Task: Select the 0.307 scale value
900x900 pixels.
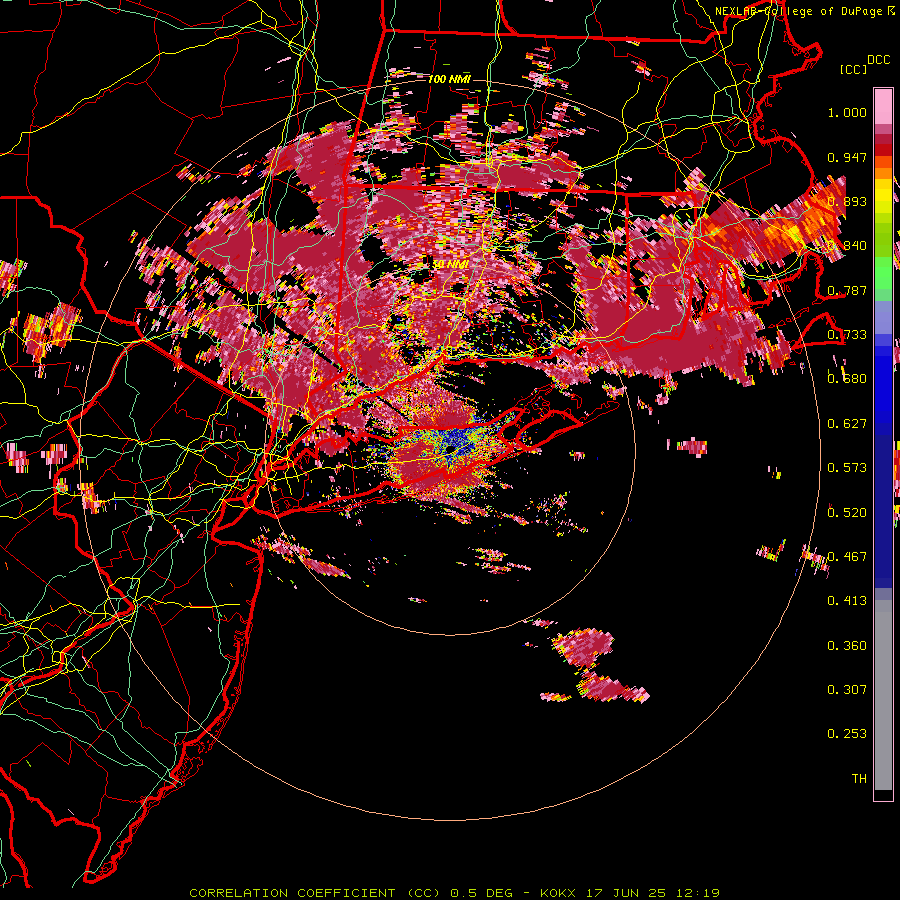Action: (847, 690)
